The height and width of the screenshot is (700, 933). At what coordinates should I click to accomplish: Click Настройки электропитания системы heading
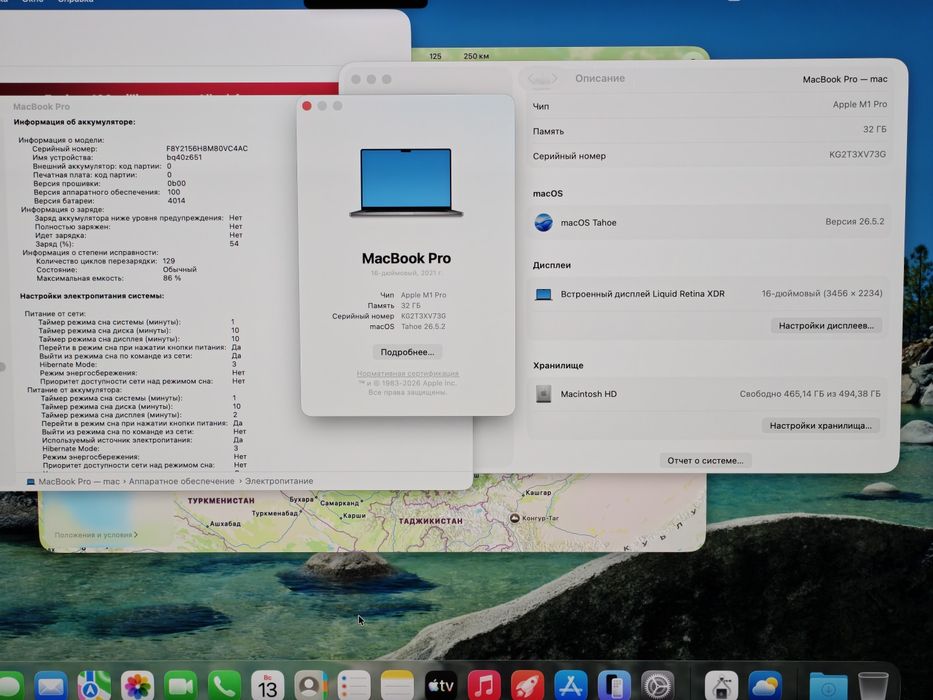(x=92, y=296)
